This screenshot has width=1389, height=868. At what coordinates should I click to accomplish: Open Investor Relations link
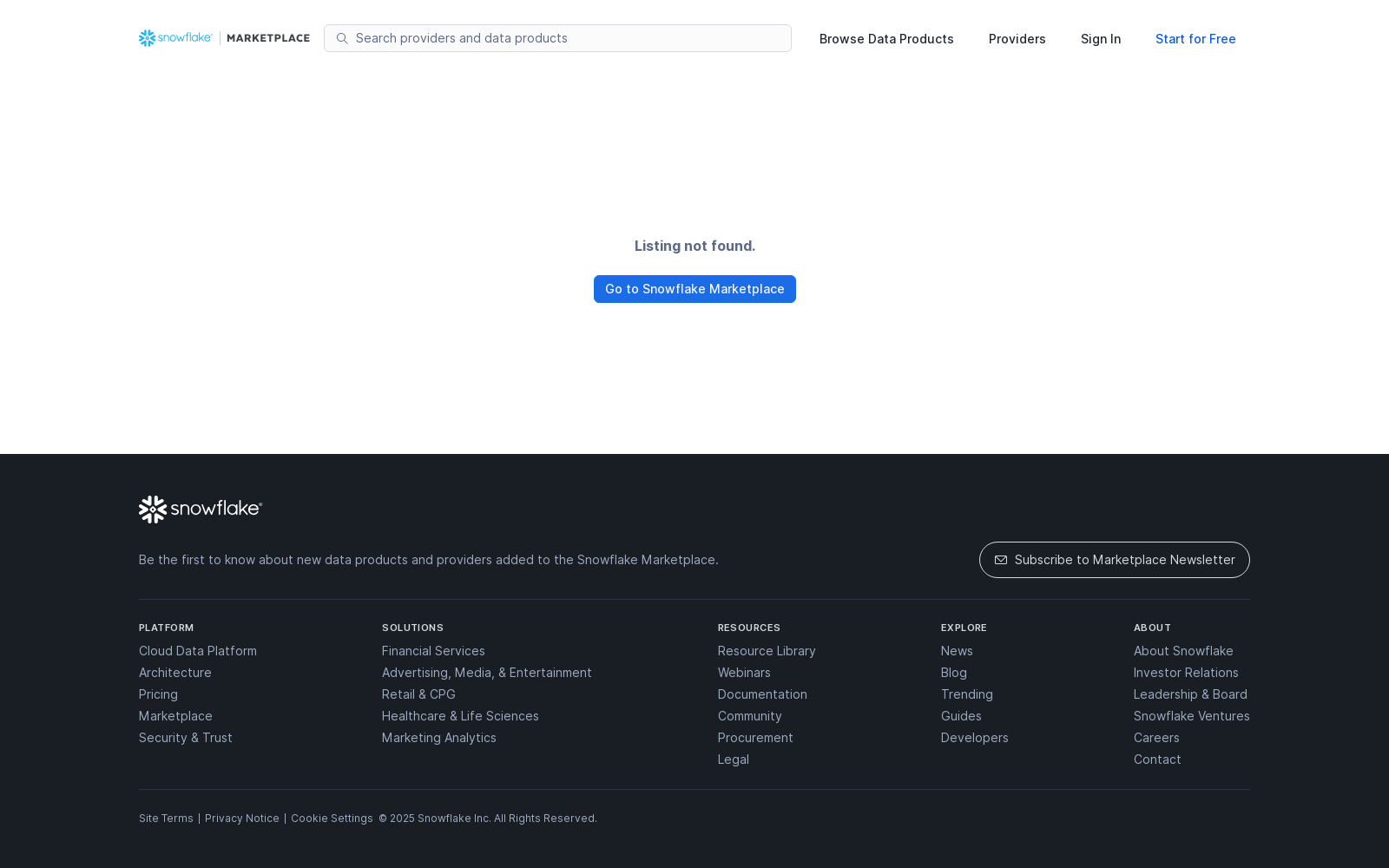click(1186, 673)
